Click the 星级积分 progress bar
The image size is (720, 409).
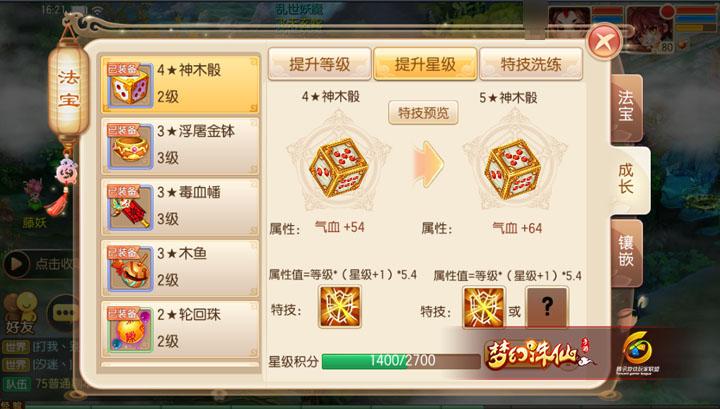[401, 361]
